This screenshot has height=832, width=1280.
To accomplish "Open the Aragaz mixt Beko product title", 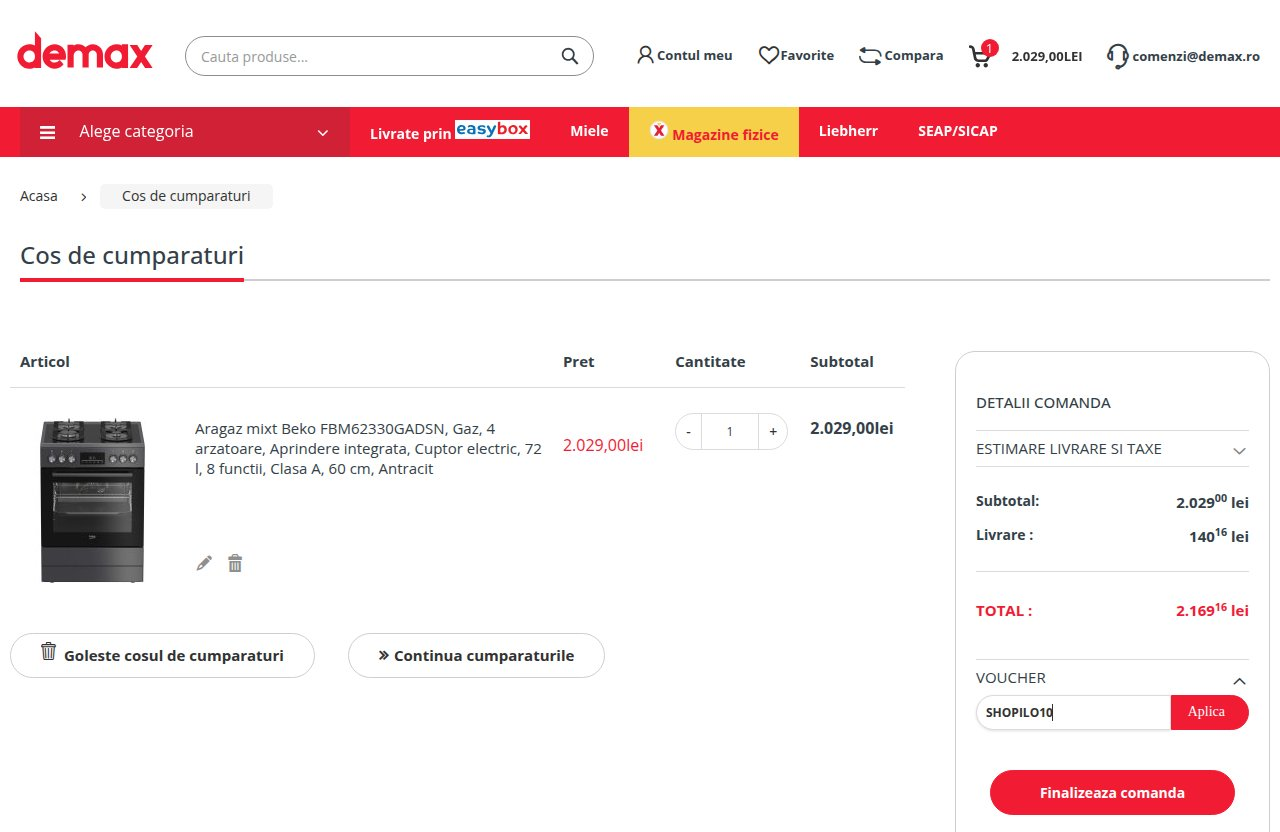I will 368,448.
